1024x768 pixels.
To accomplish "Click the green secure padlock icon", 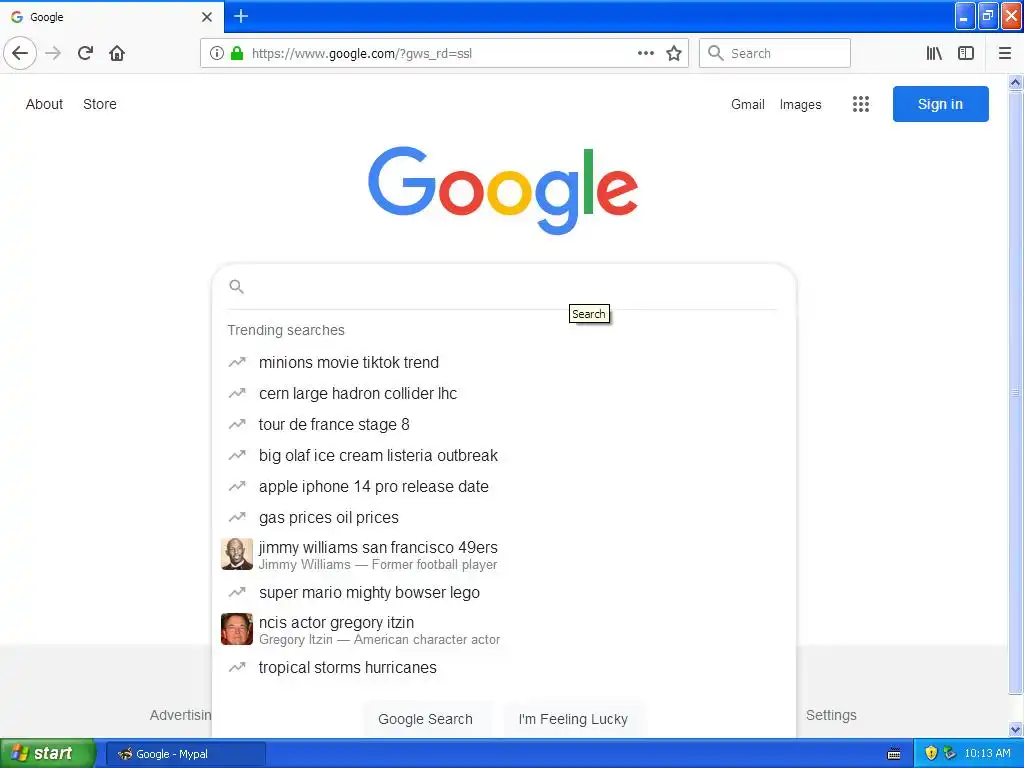I will (237, 53).
